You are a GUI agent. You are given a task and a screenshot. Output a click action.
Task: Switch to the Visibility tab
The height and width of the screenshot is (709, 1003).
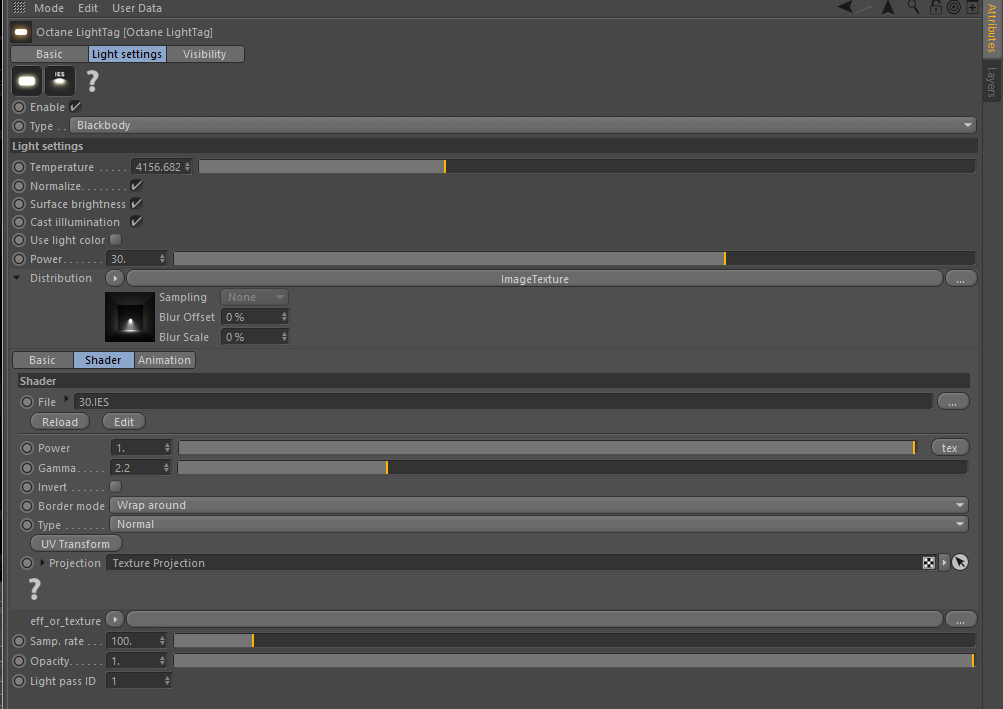205,54
